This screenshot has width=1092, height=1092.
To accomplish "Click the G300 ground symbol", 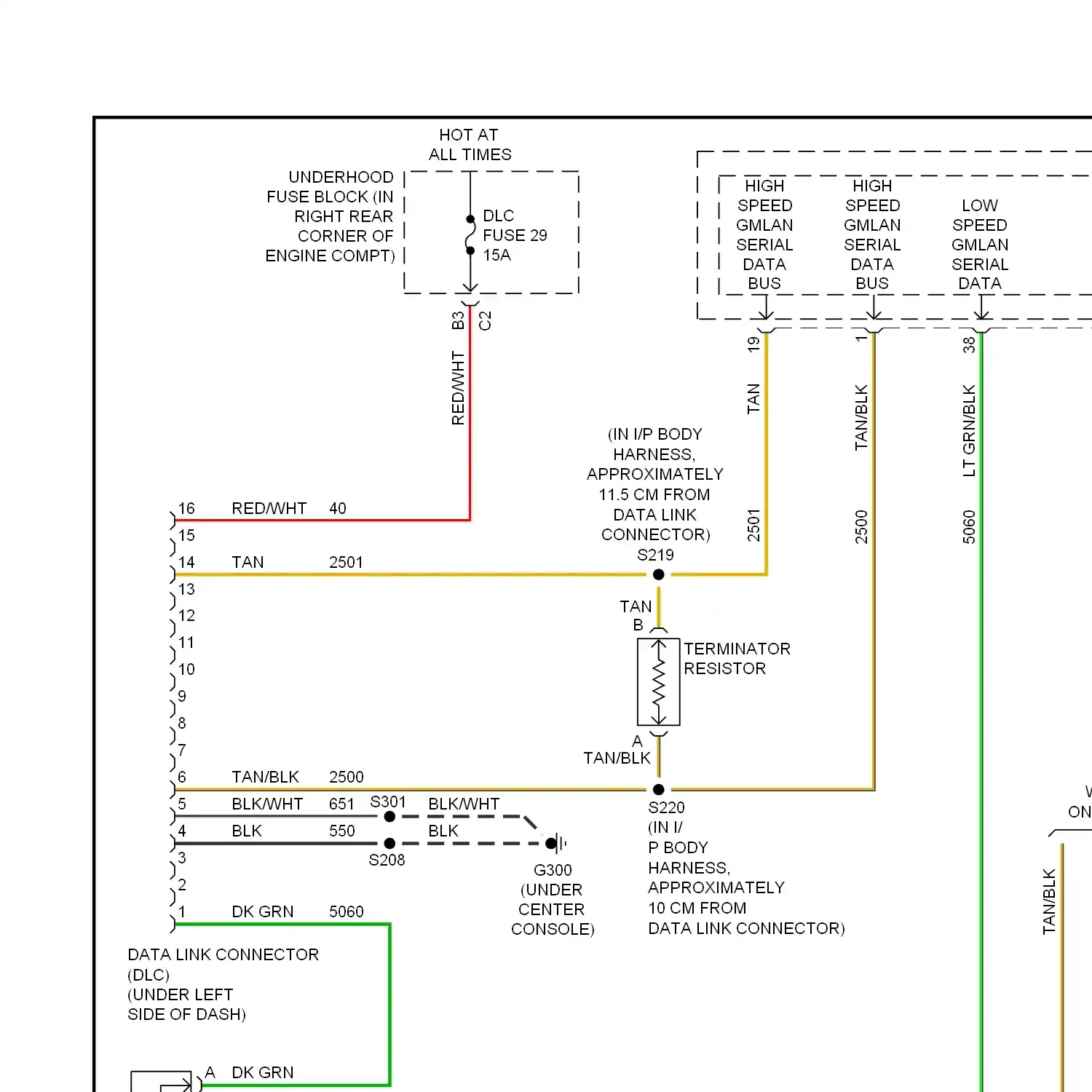I will pos(556,843).
